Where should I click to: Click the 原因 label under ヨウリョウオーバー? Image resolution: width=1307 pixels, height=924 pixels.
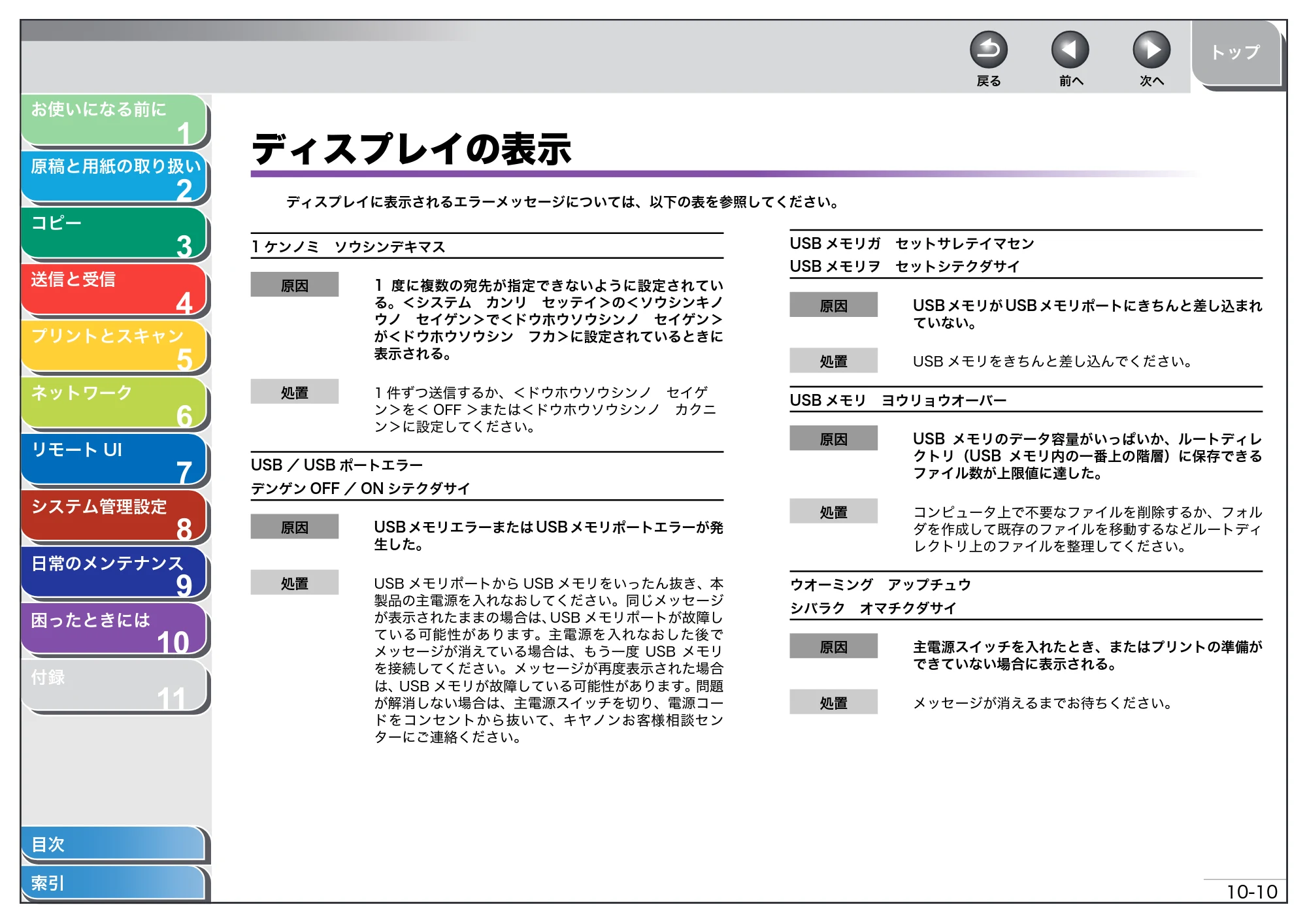click(x=833, y=438)
